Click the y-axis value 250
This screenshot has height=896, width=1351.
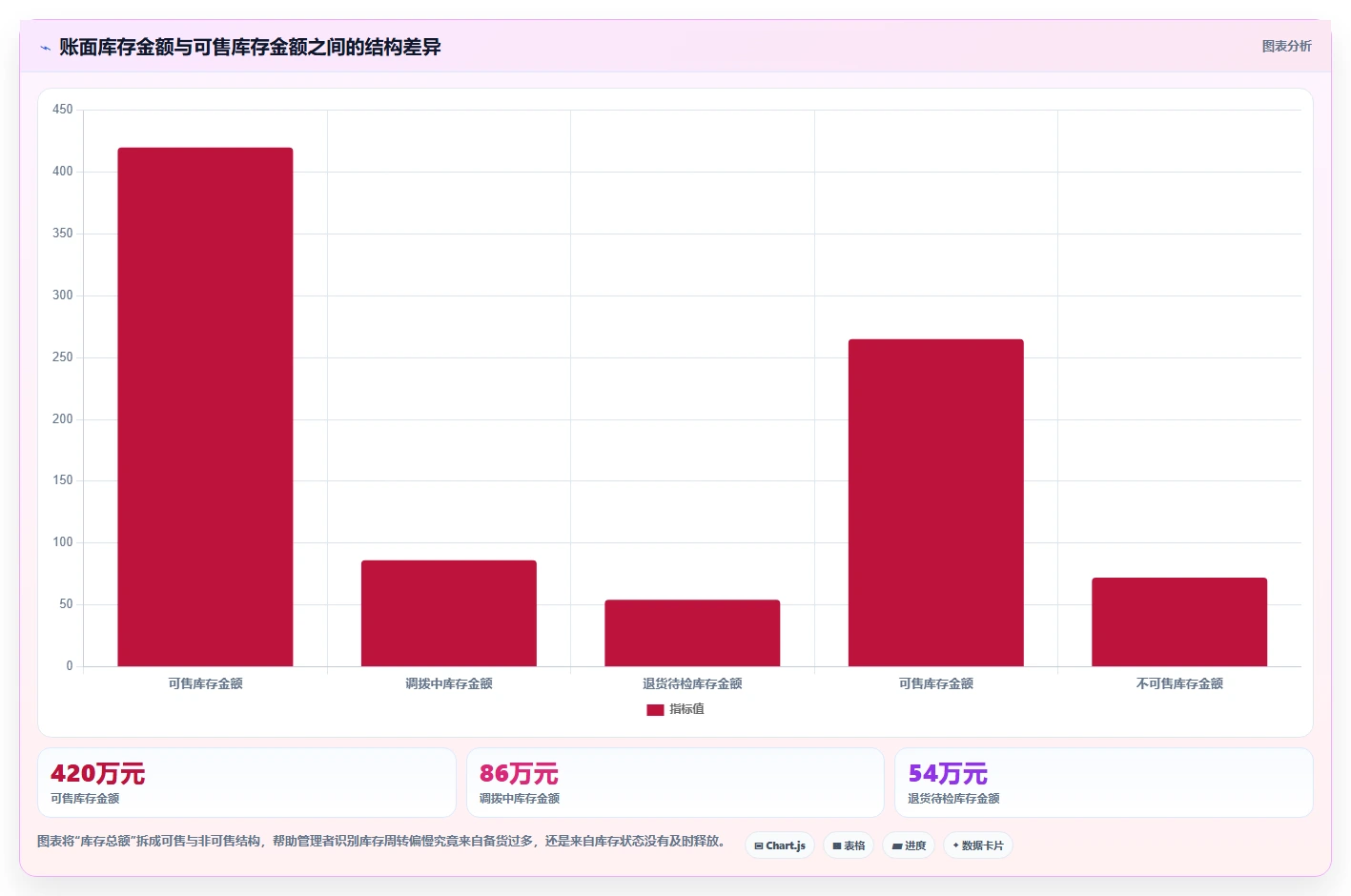point(63,357)
